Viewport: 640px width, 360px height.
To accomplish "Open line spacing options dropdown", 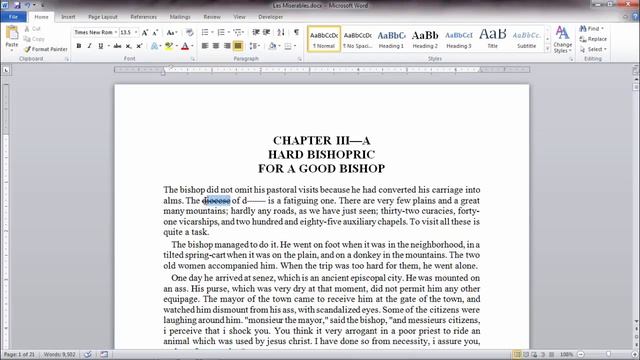I will (x=259, y=46).
